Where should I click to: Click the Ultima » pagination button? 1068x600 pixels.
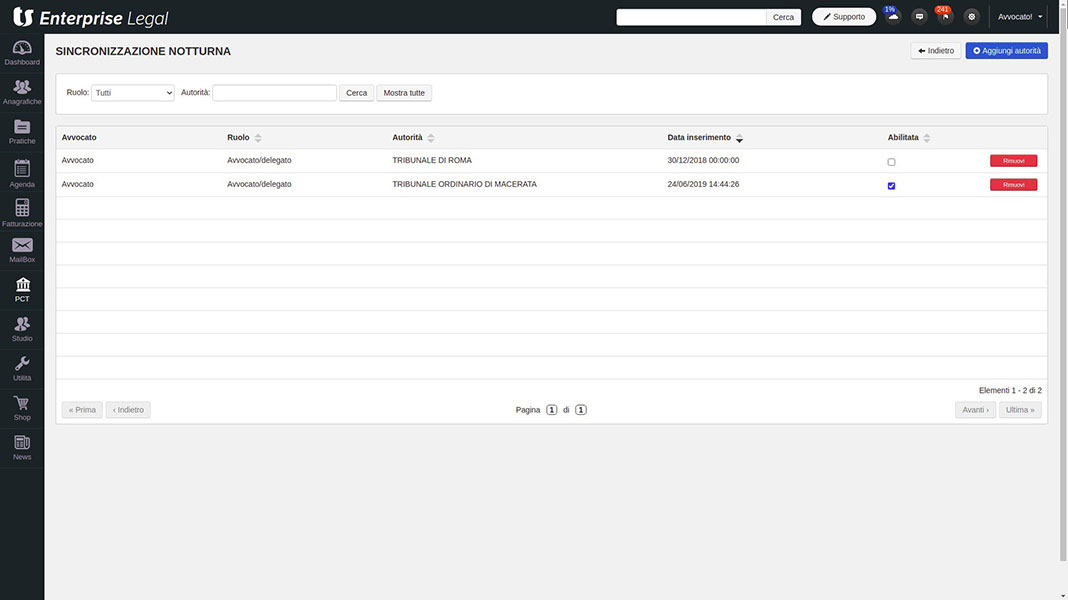pos(1020,409)
